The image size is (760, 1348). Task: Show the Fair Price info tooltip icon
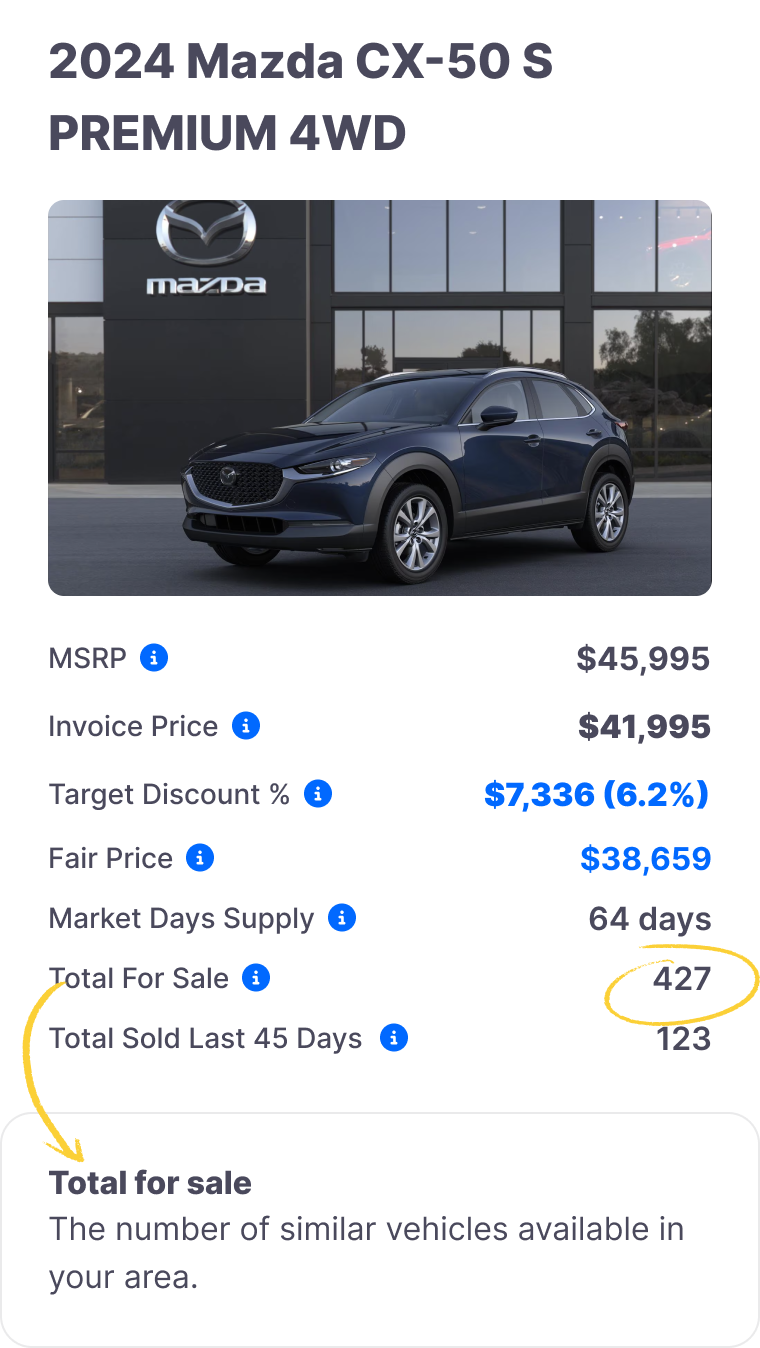pyautogui.click(x=200, y=858)
